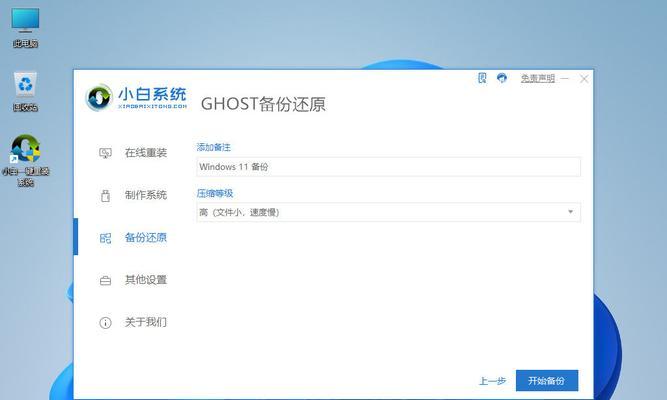This screenshot has height=400, width=667.
Task: Click the 开始备份 button
Action: (547, 380)
